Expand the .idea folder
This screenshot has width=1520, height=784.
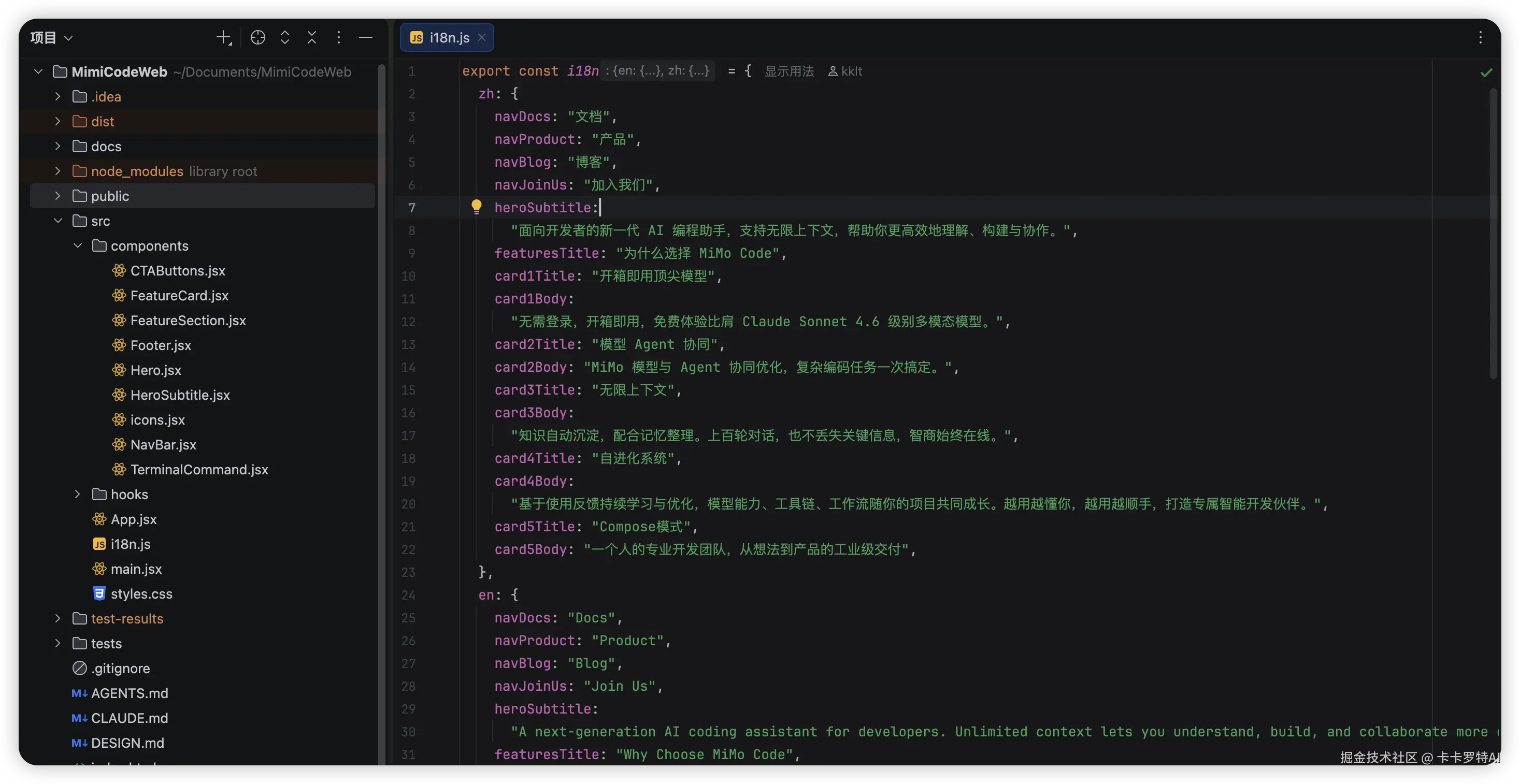[57, 97]
